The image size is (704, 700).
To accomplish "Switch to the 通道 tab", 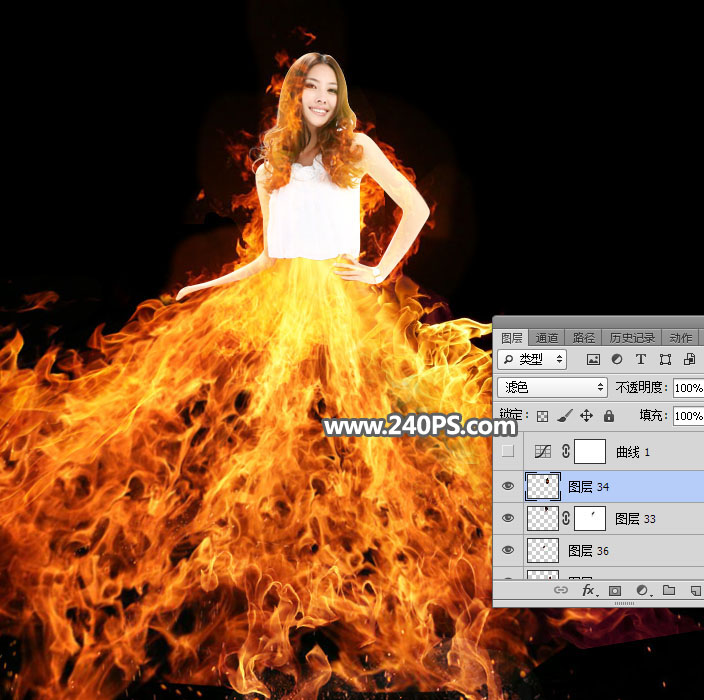I will [x=546, y=338].
